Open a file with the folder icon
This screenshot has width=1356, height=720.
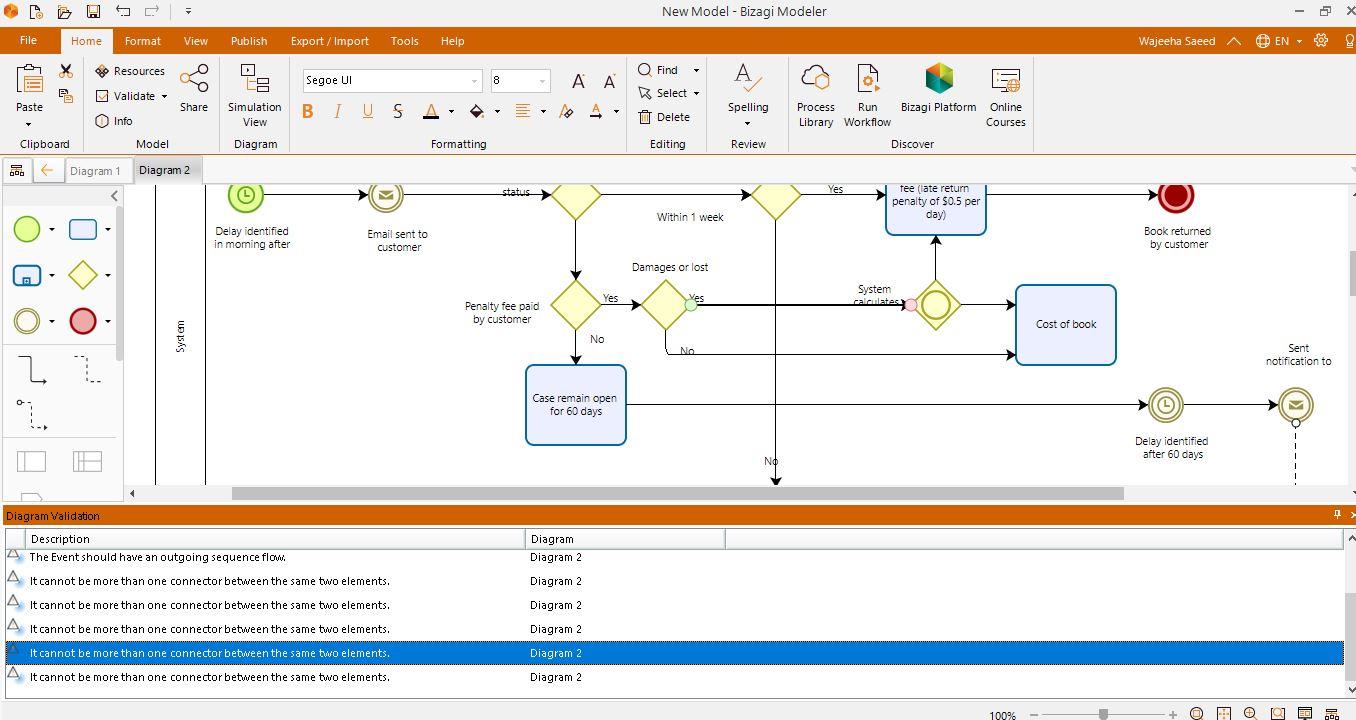pyautogui.click(x=63, y=11)
